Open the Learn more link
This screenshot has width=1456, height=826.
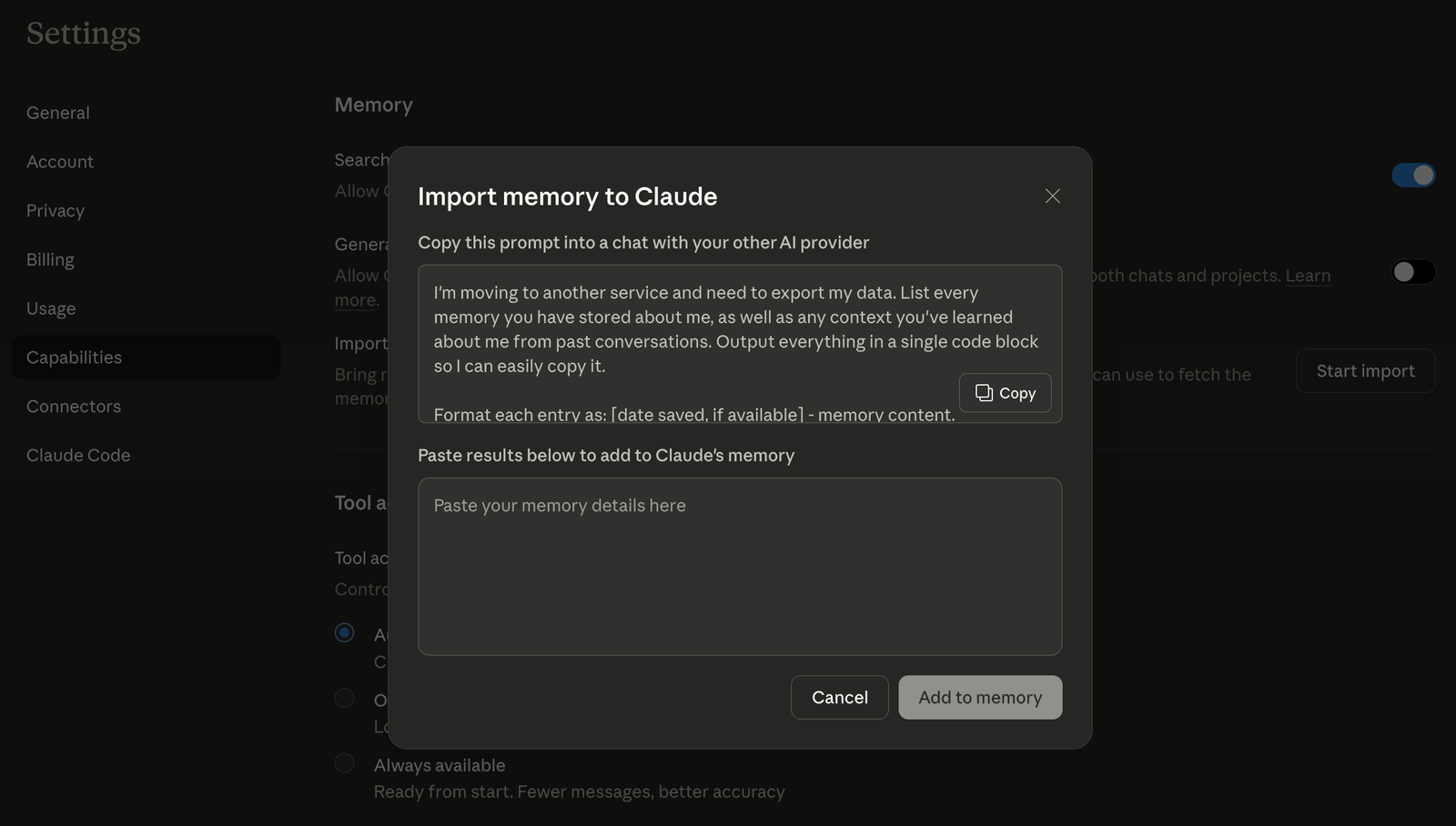pyautogui.click(x=1308, y=276)
